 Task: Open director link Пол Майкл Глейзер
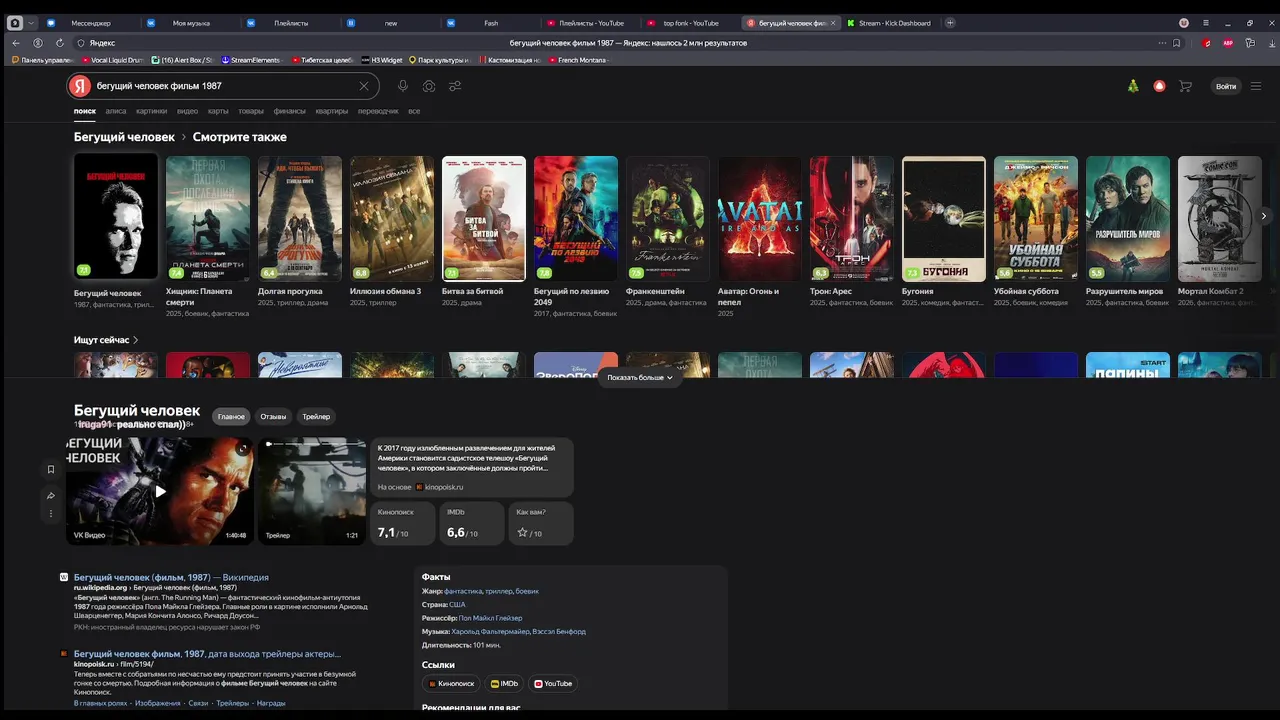coord(490,618)
